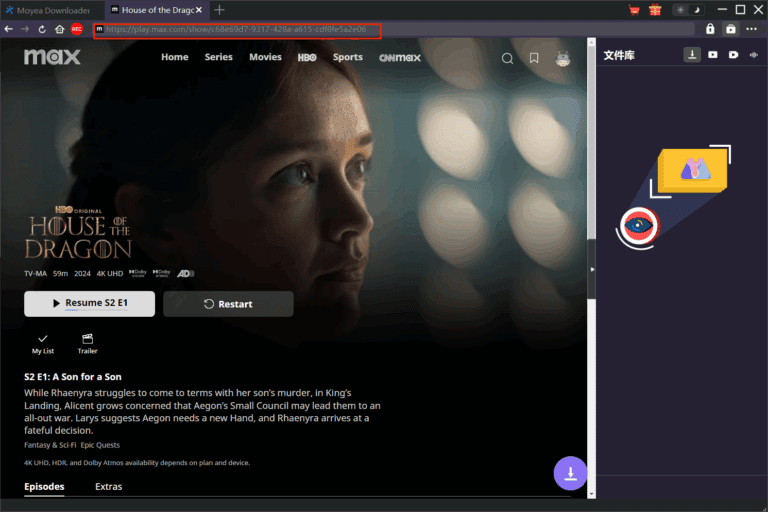Open the audio files view in library
Viewport: 768px width, 512px height.
754,55
